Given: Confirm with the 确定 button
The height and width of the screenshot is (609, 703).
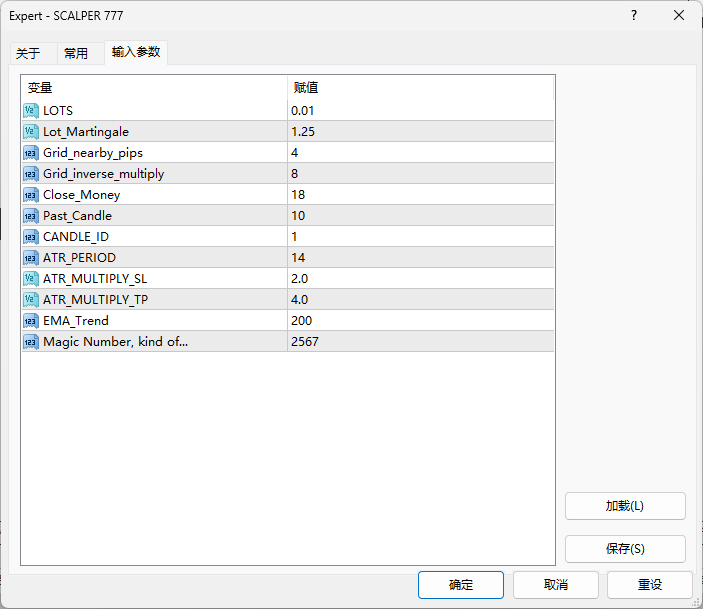Looking at the screenshot, I should click(461, 585).
